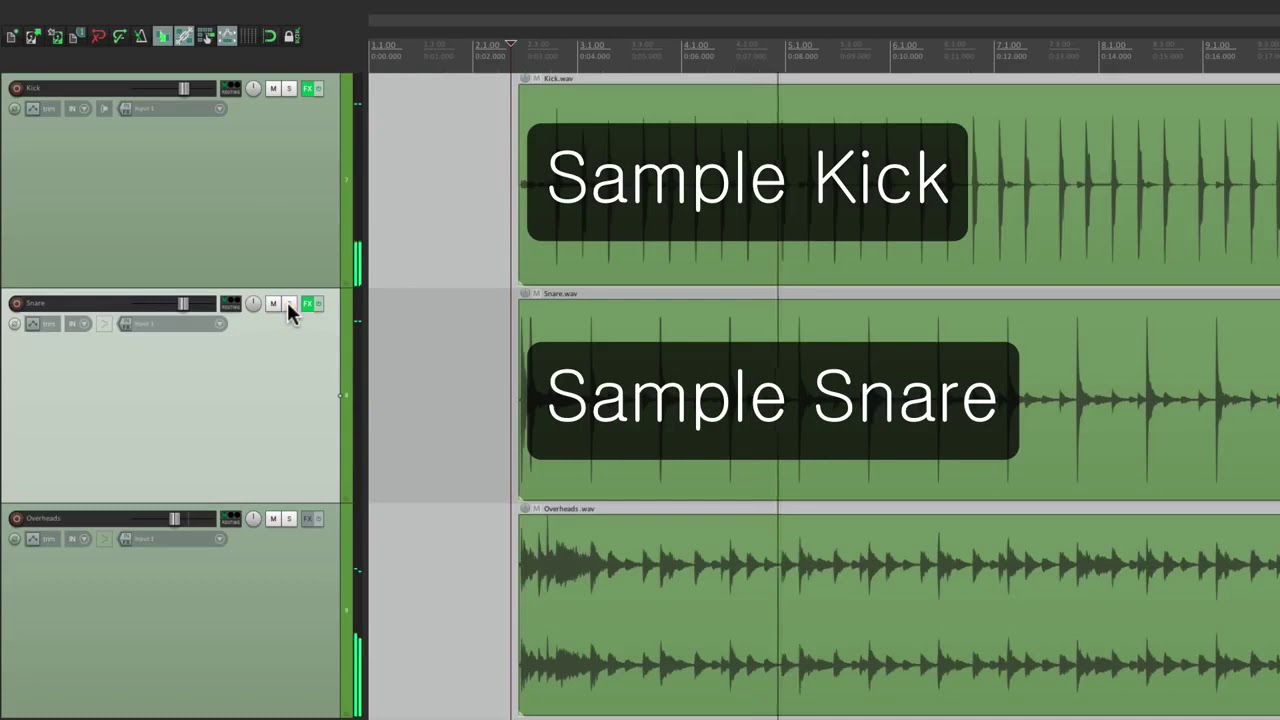This screenshot has width=1280, height=720.
Task: Click the New Project toolbar icon
Action: [x=11, y=36]
